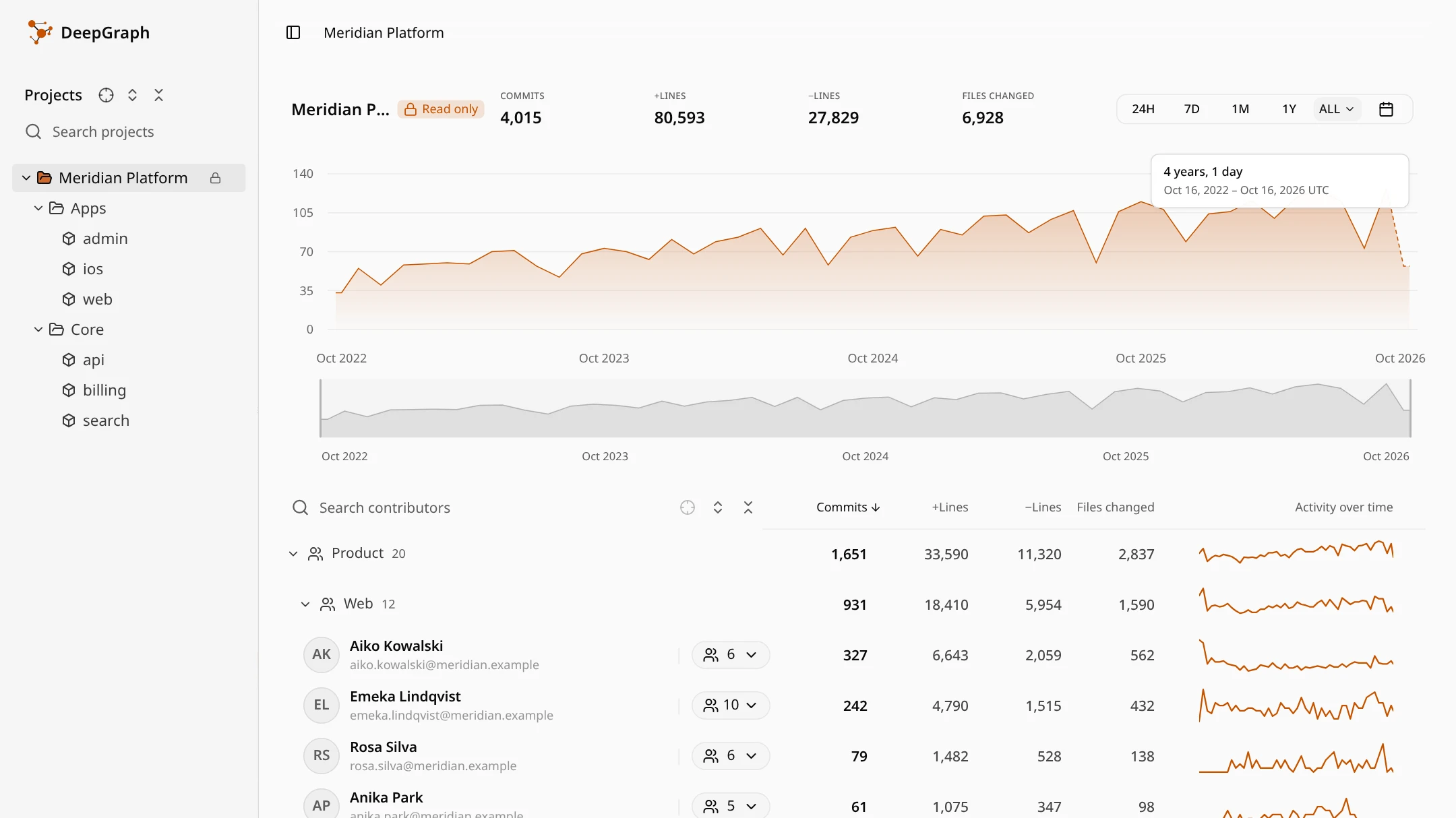Select the 1M time range
This screenshot has width=1456, height=818.
click(x=1240, y=109)
